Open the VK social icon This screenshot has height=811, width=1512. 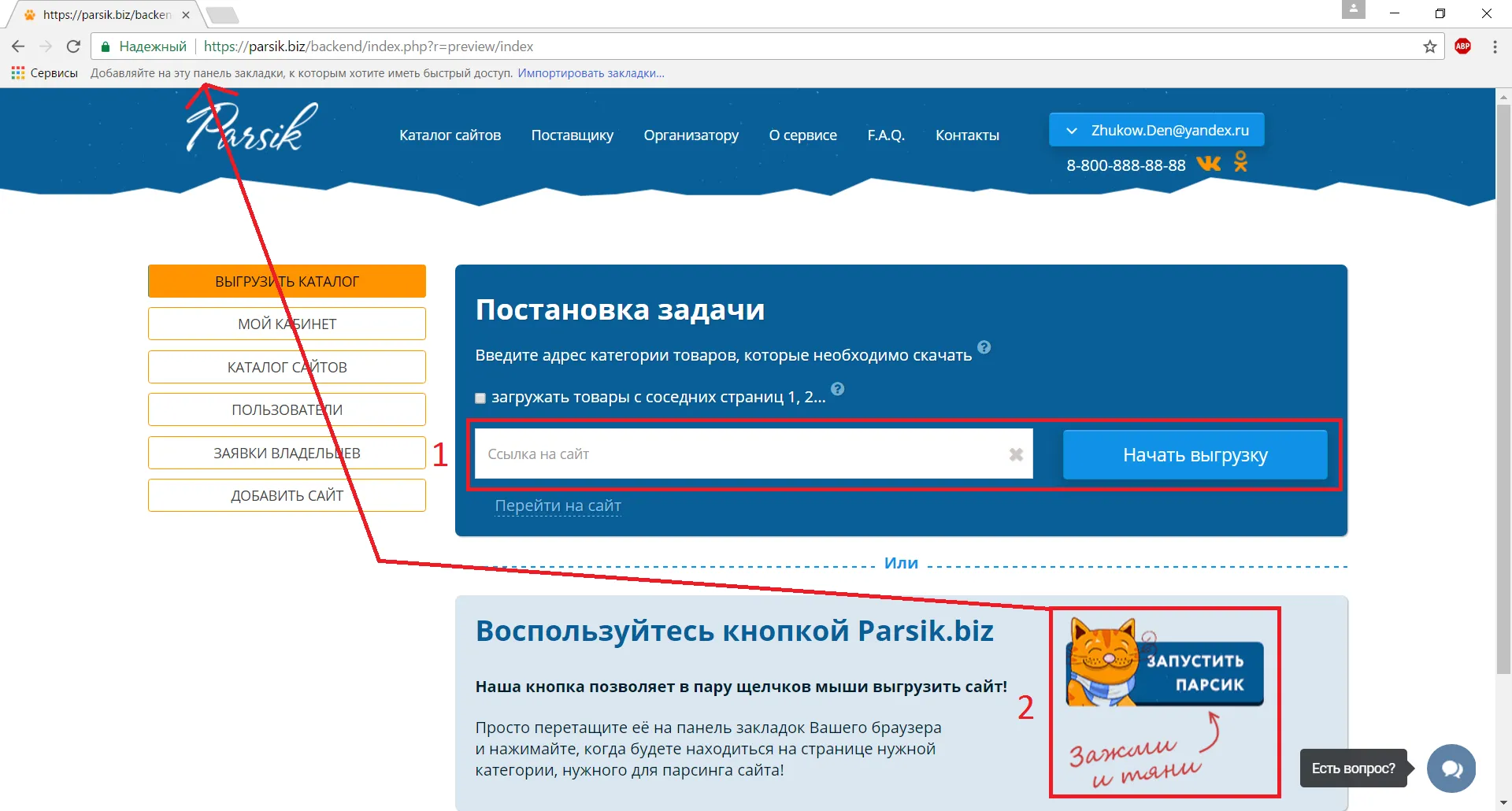point(1208,163)
